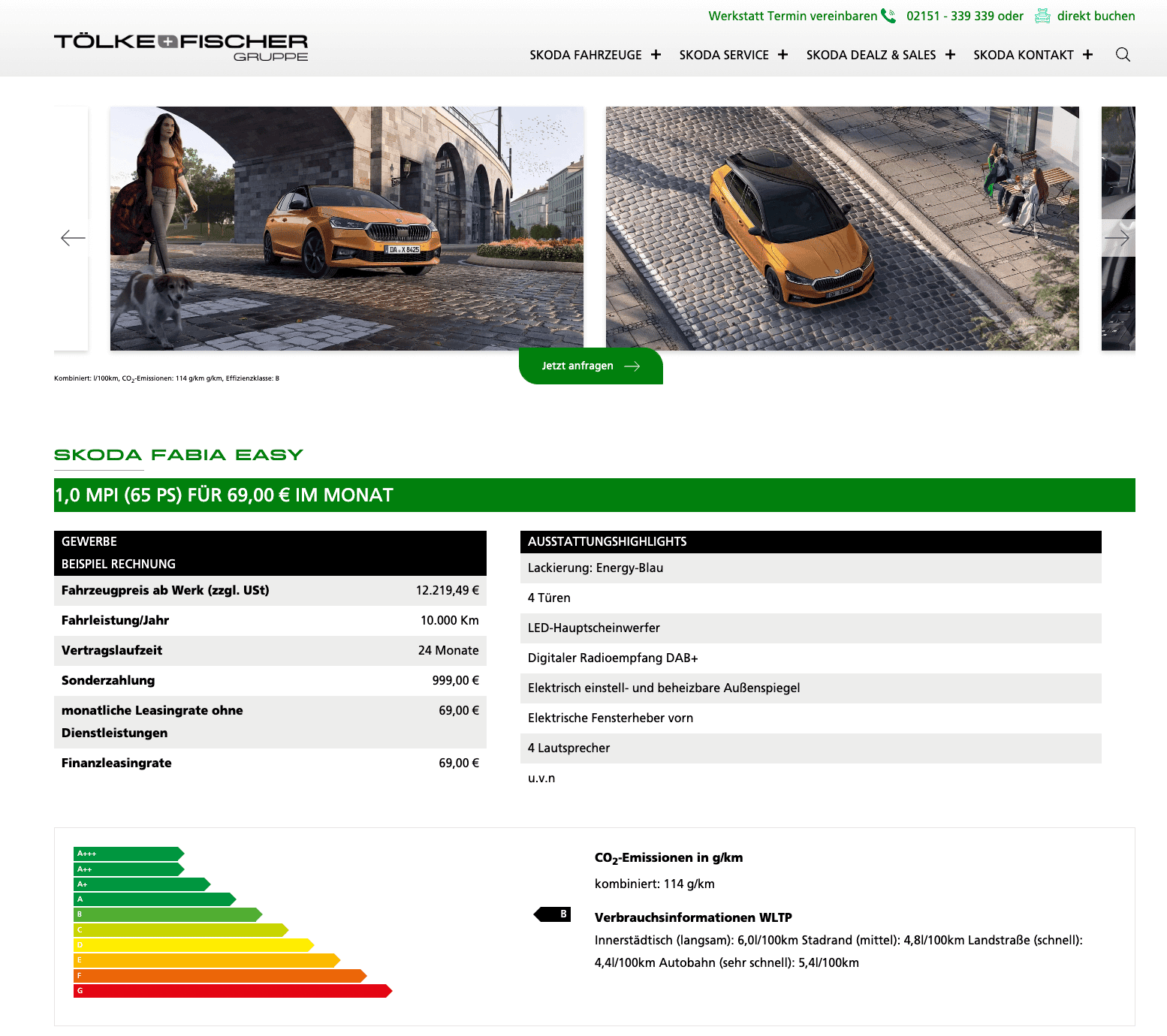The height and width of the screenshot is (1036, 1167).
Task: Click the phone handset icon
Action: pos(888,16)
